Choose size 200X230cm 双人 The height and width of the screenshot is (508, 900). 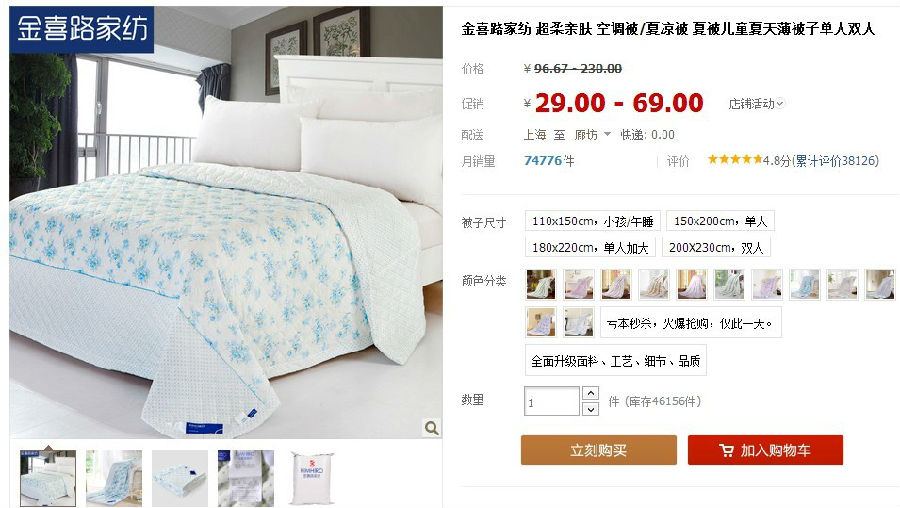[x=716, y=247]
